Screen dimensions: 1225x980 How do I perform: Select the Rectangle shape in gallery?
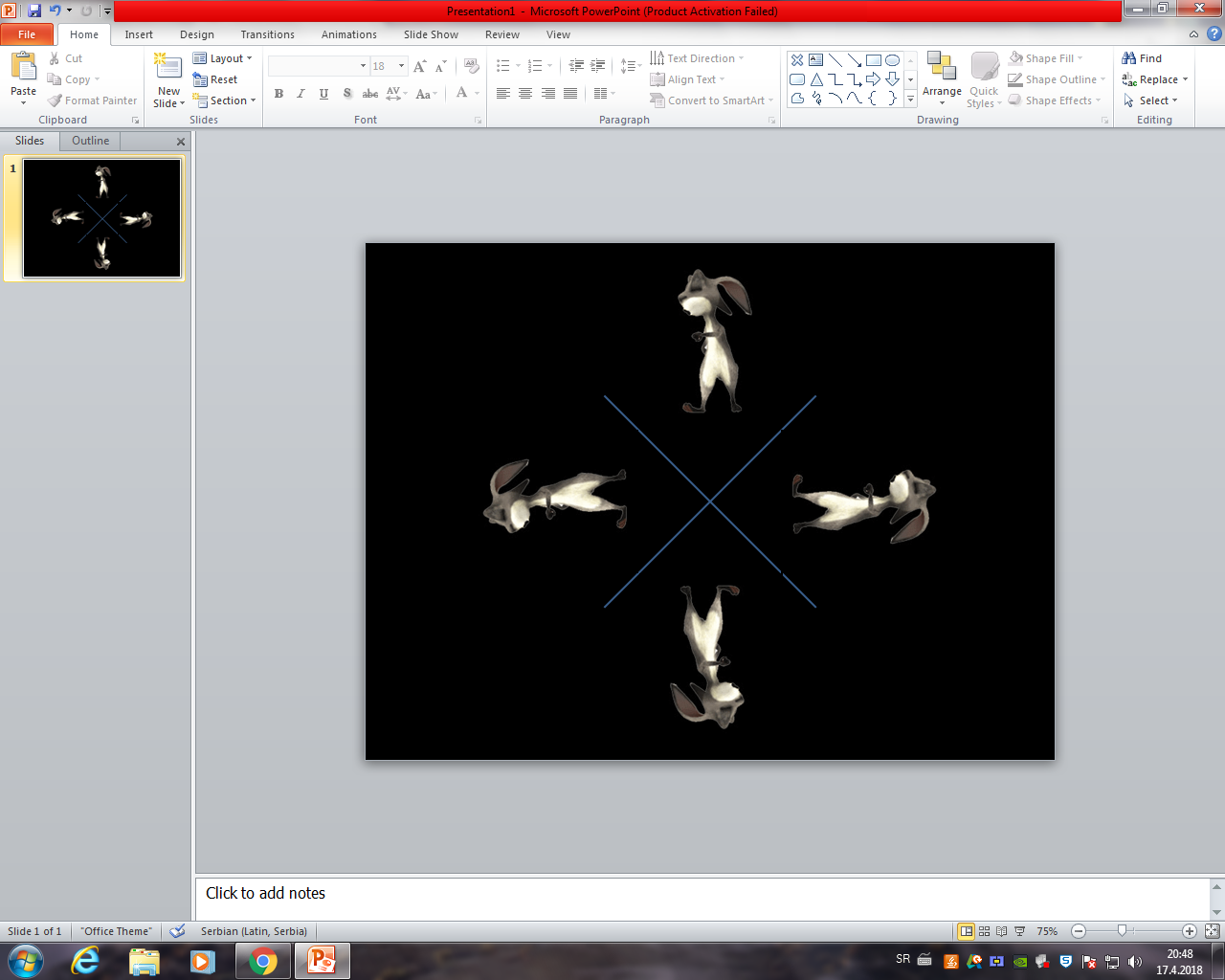pos(873,60)
